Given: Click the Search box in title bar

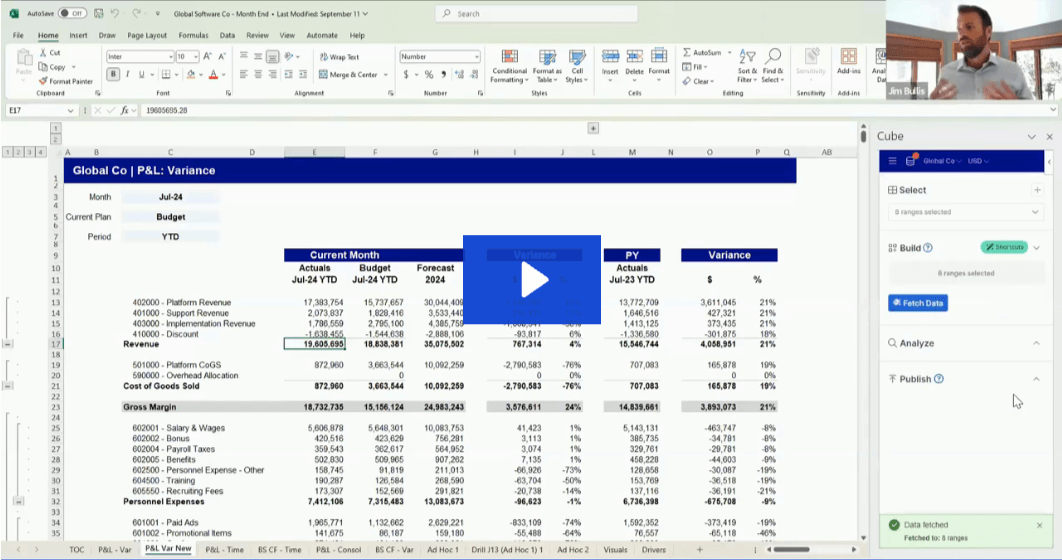Looking at the screenshot, I should tap(536, 14).
